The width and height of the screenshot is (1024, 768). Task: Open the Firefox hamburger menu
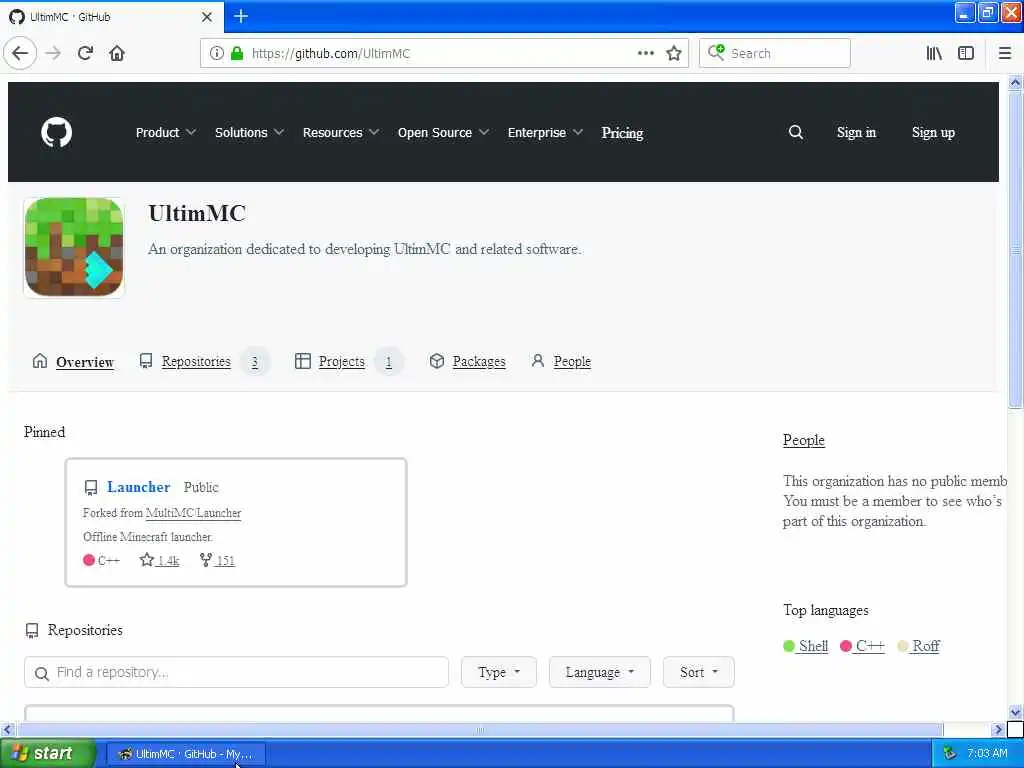click(x=1004, y=53)
